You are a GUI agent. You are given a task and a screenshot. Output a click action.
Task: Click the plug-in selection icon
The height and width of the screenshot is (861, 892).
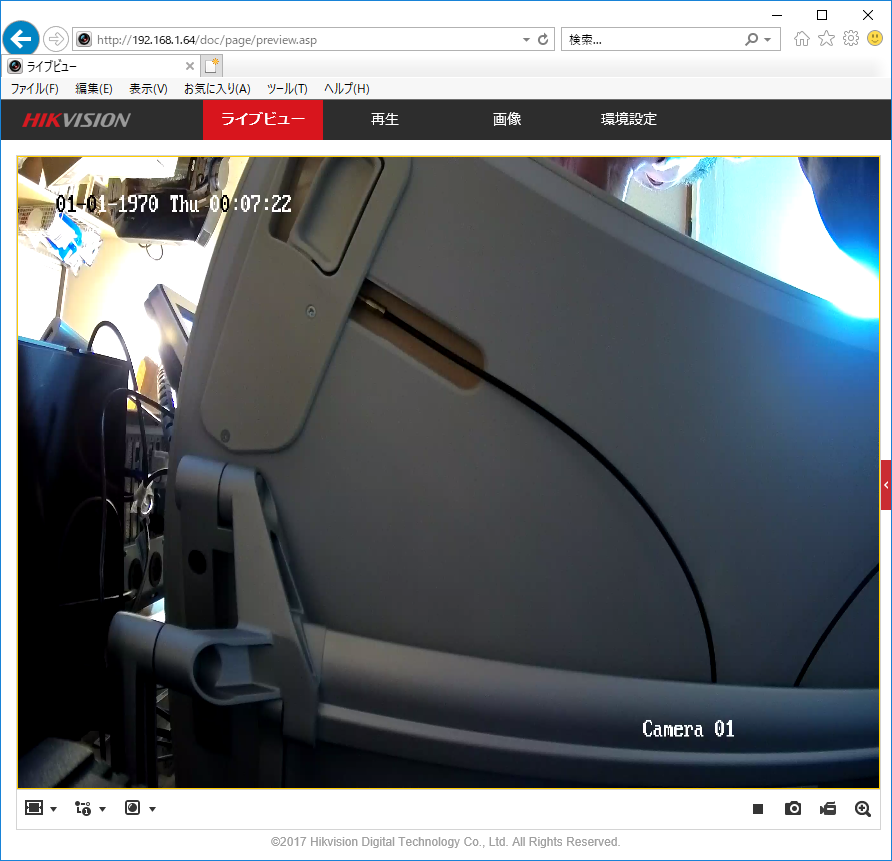[x=133, y=808]
